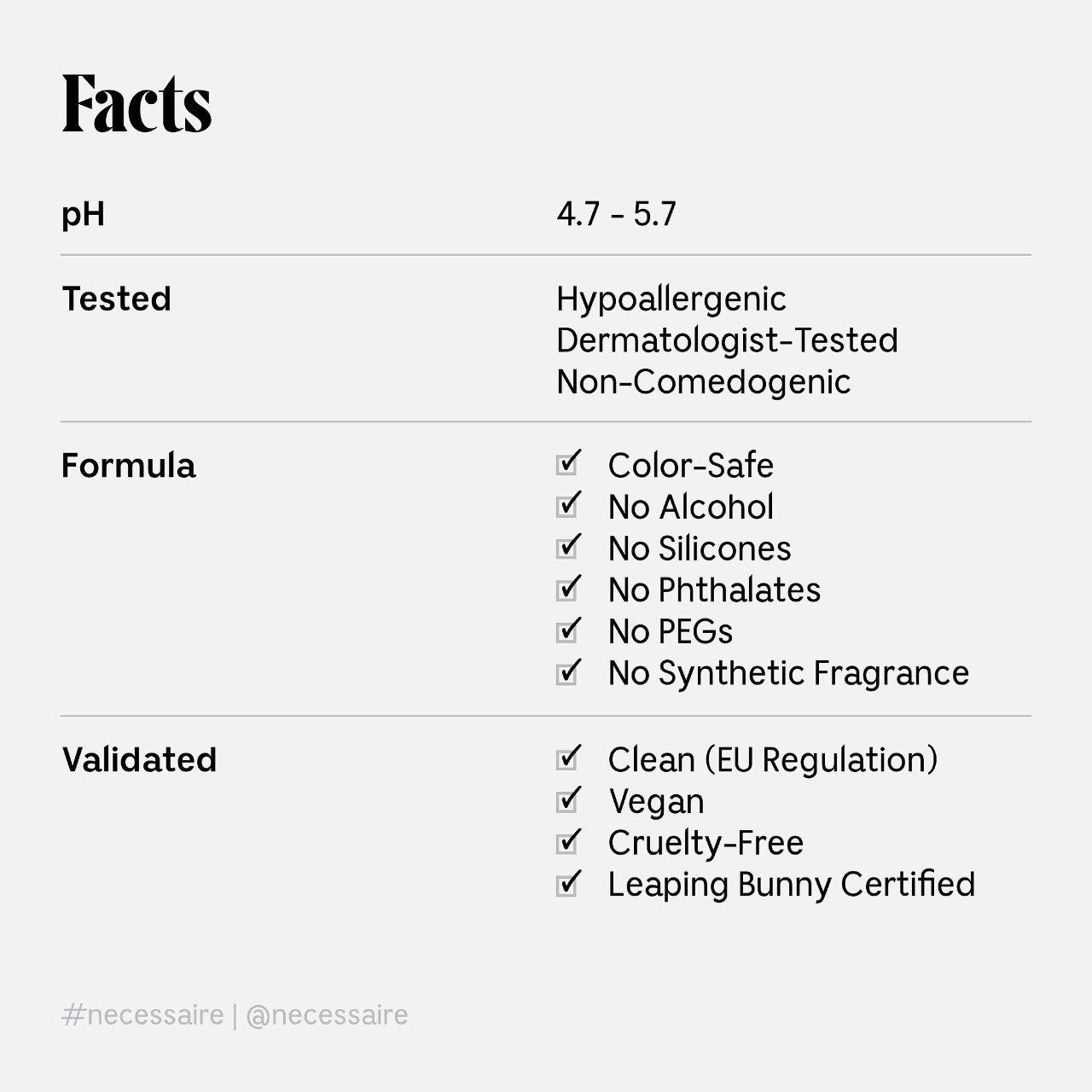Screen dimensions: 1092x1092
Task: Click the Formula section label
Action: [x=129, y=466]
